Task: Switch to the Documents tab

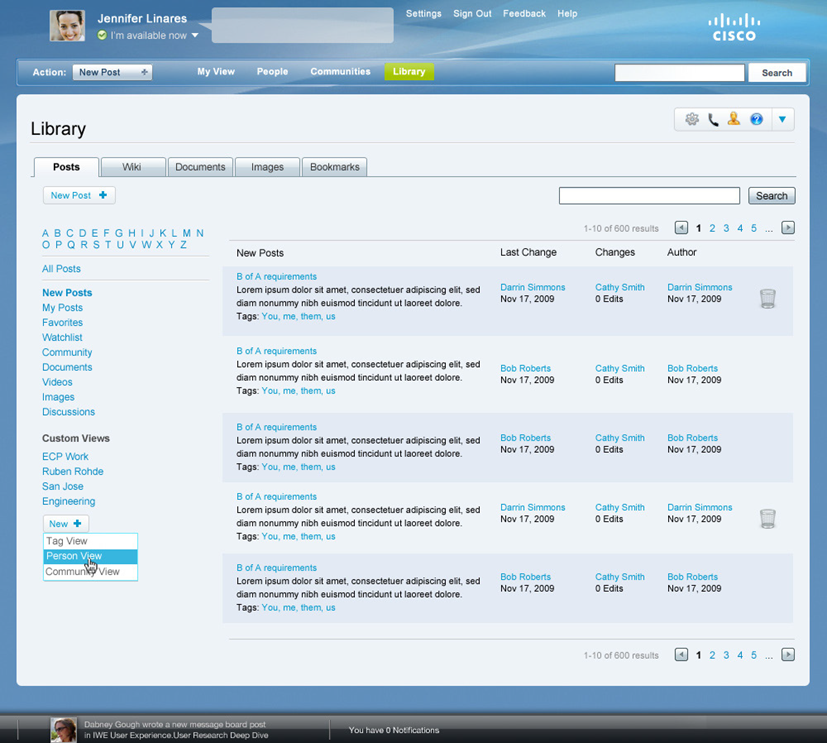Action: coord(200,167)
